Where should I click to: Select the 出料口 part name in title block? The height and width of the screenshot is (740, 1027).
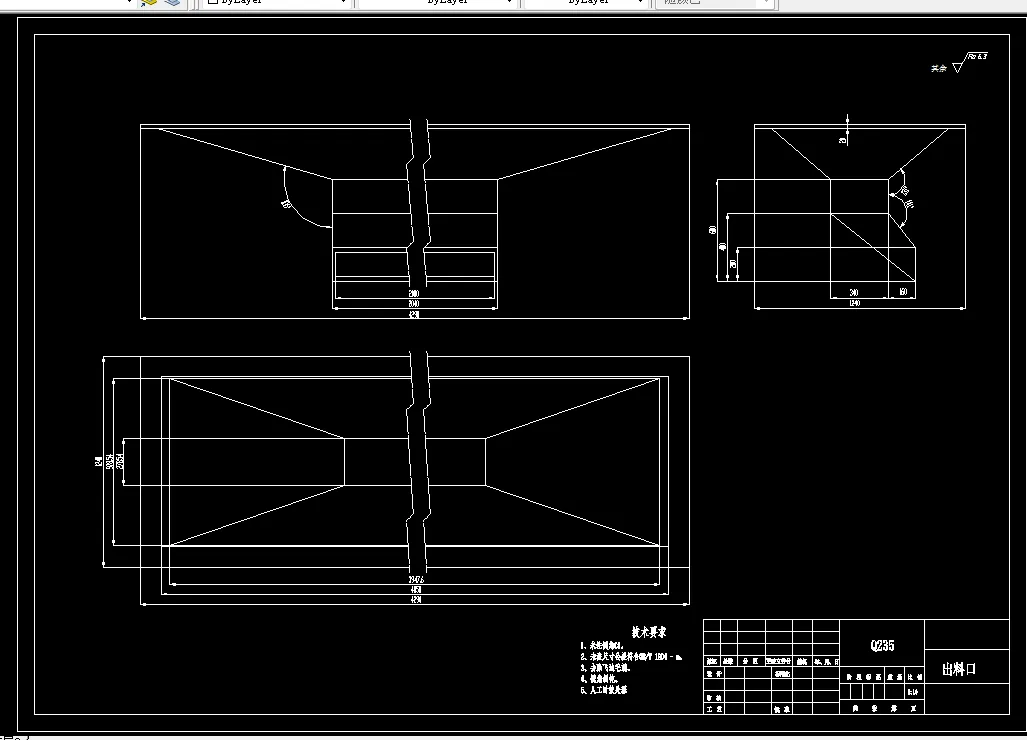(959, 669)
